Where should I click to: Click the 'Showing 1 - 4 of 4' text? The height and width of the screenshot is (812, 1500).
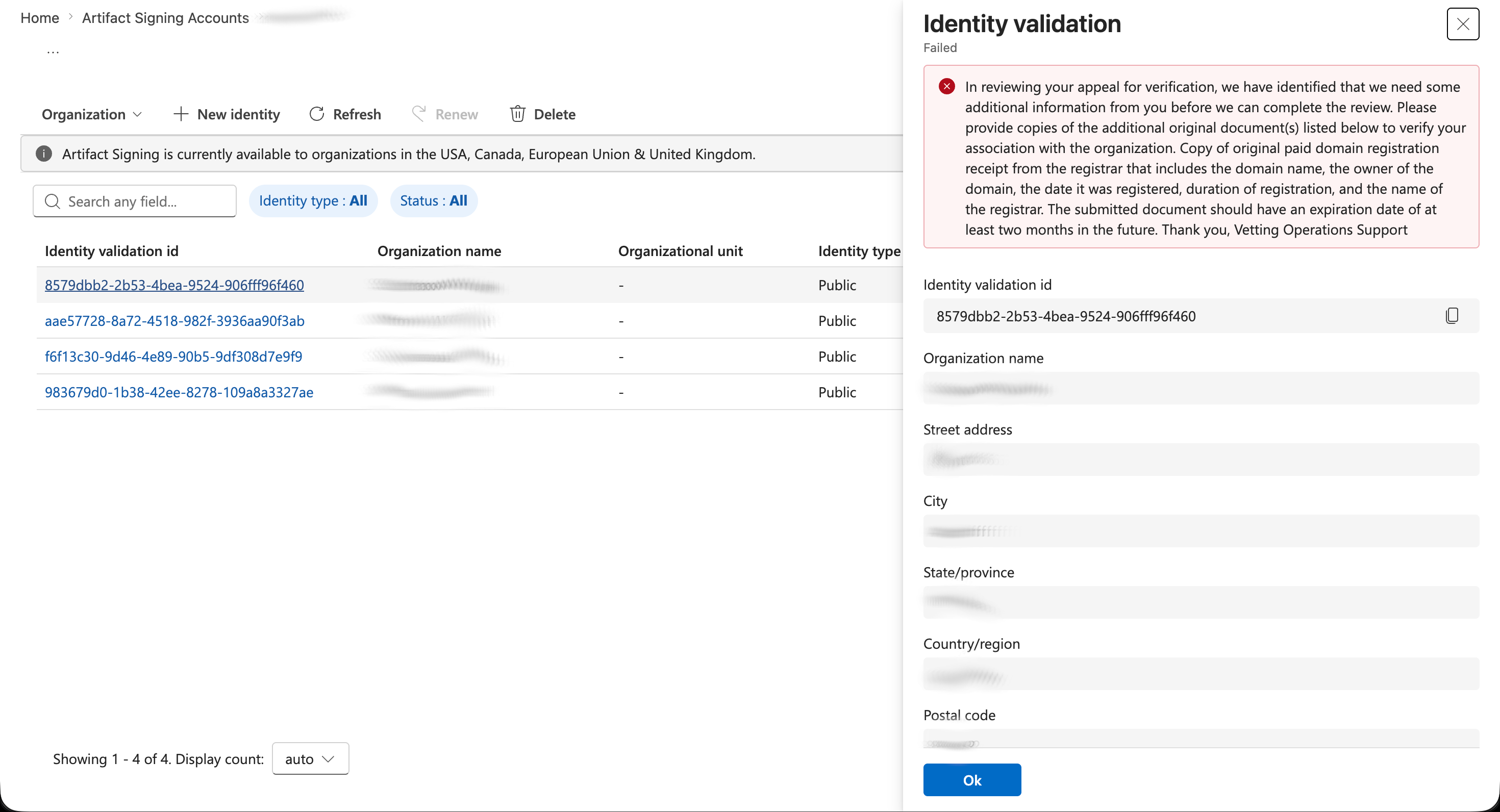click(111, 759)
